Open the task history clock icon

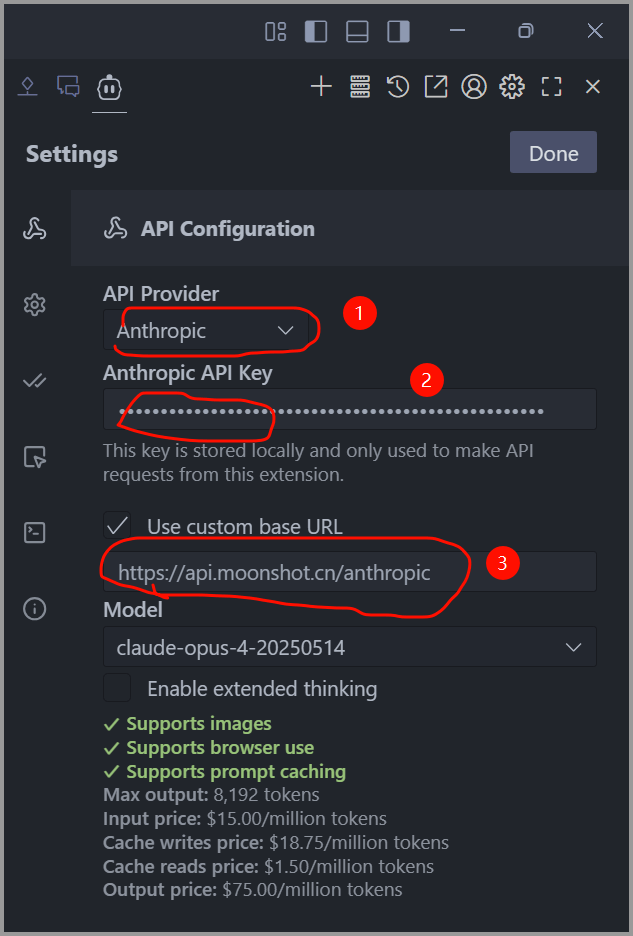tap(398, 87)
